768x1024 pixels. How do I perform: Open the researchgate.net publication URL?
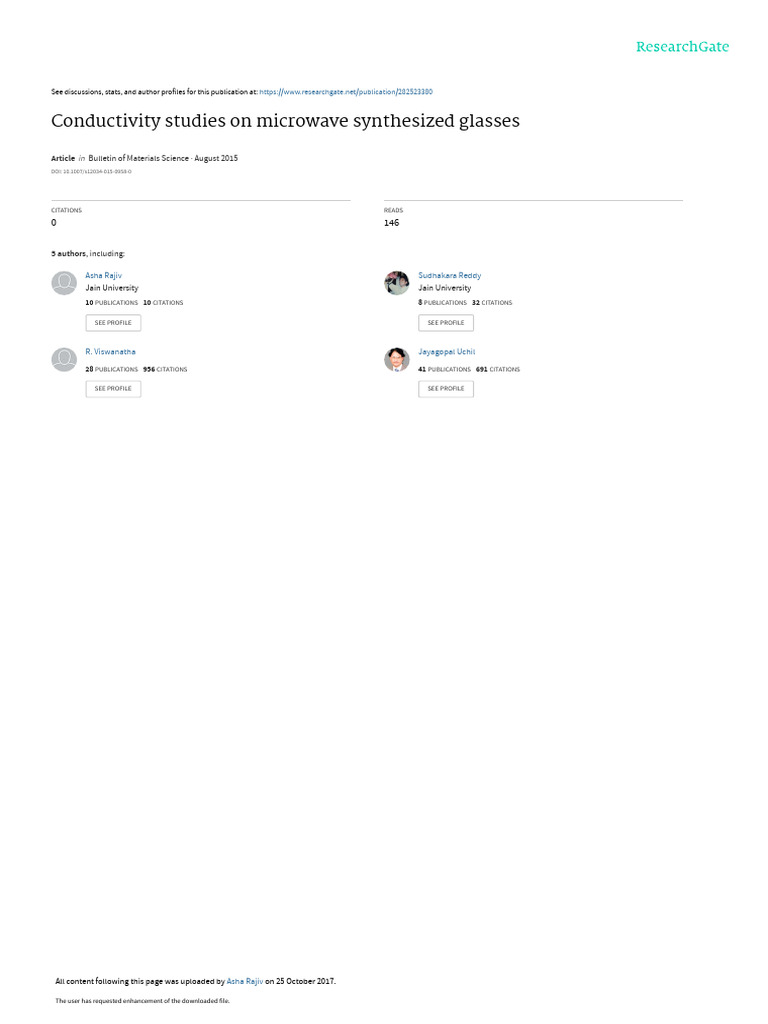coord(345,92)
